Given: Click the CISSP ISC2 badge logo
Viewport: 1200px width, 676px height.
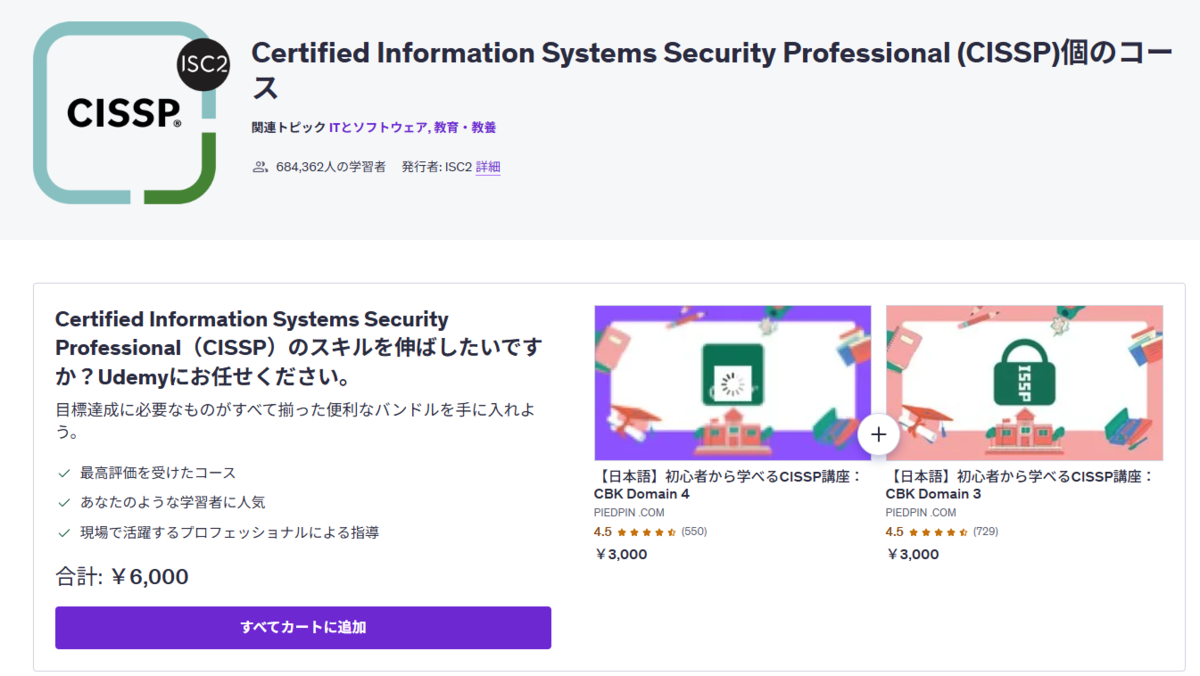Looking at the screenshot, I should coord(132,113).
